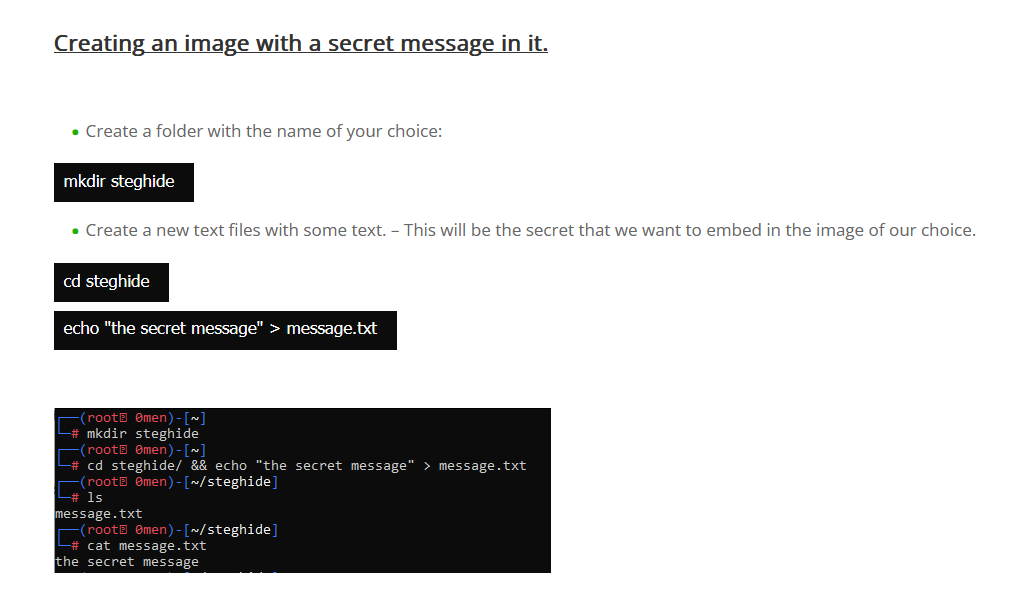Image resolution: width=1036 pixels, height=602 pixels.
Task: Click 'message.txt' in the terminal echo redirect line
Action: [483, 466]
